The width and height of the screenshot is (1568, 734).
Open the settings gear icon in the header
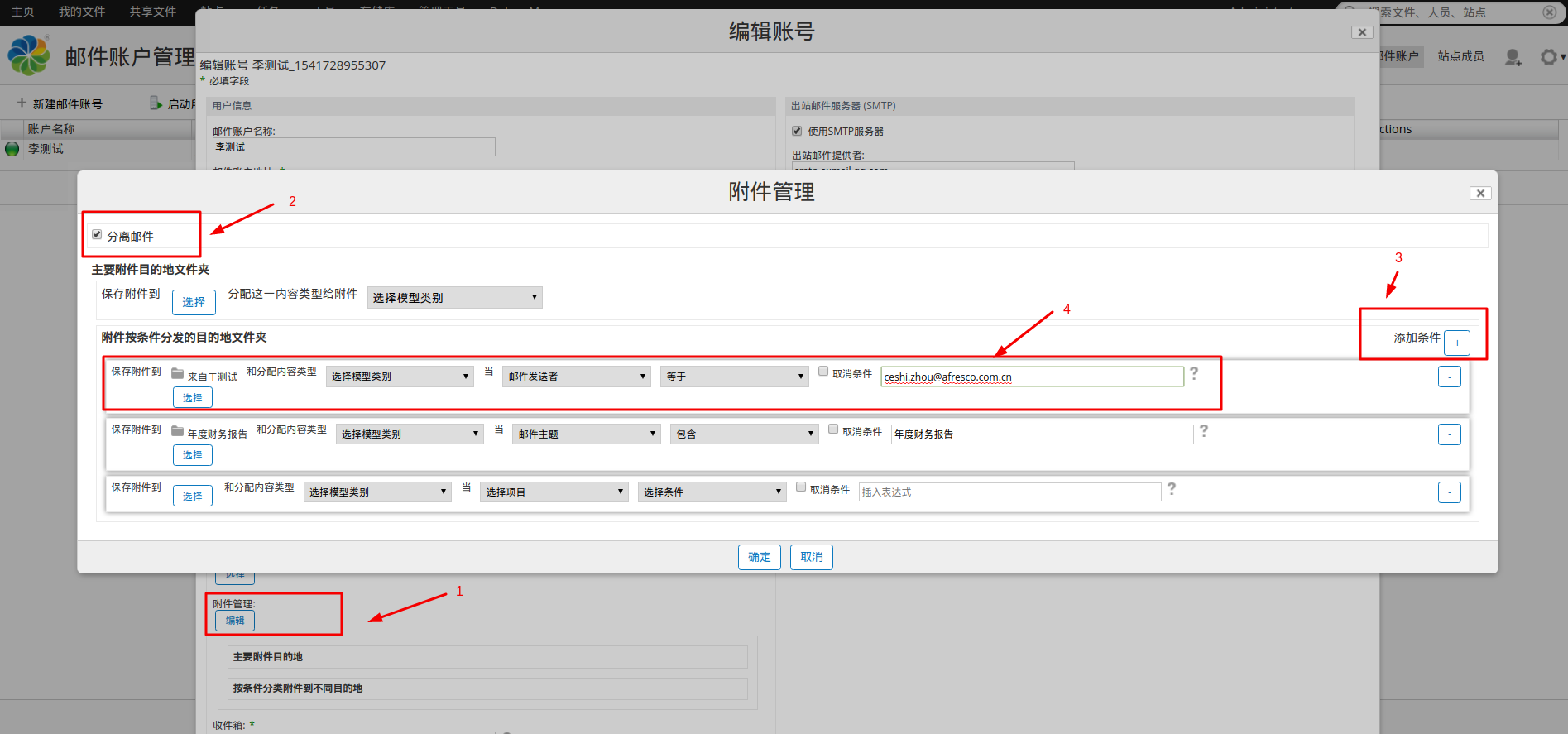(x=1549, y=57)
